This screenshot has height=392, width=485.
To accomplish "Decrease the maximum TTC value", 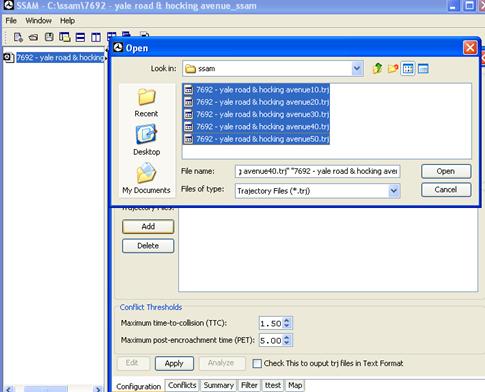I will point(287,326).
